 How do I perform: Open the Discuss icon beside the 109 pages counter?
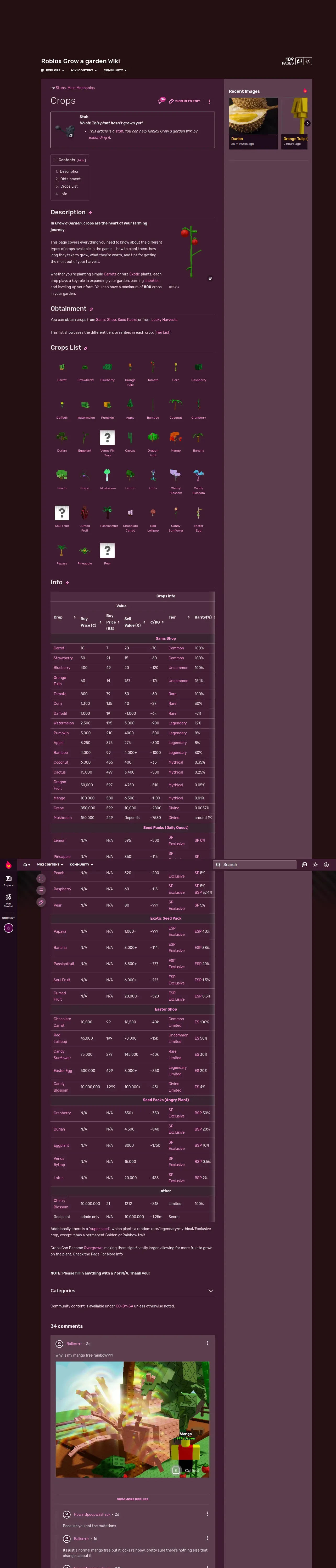(x=299, y=61)
